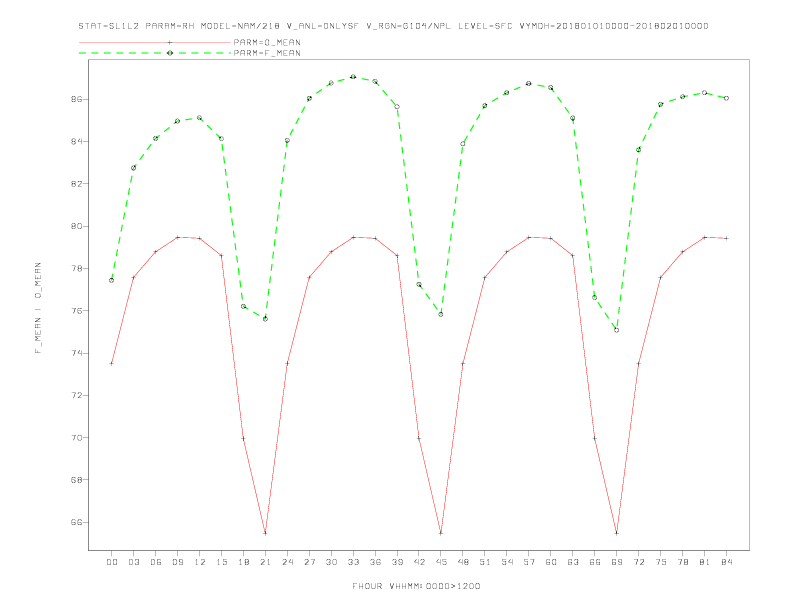Screen dimensions: 792x612
Task: Select y-axis tick label 66
Action: [77, 522]
